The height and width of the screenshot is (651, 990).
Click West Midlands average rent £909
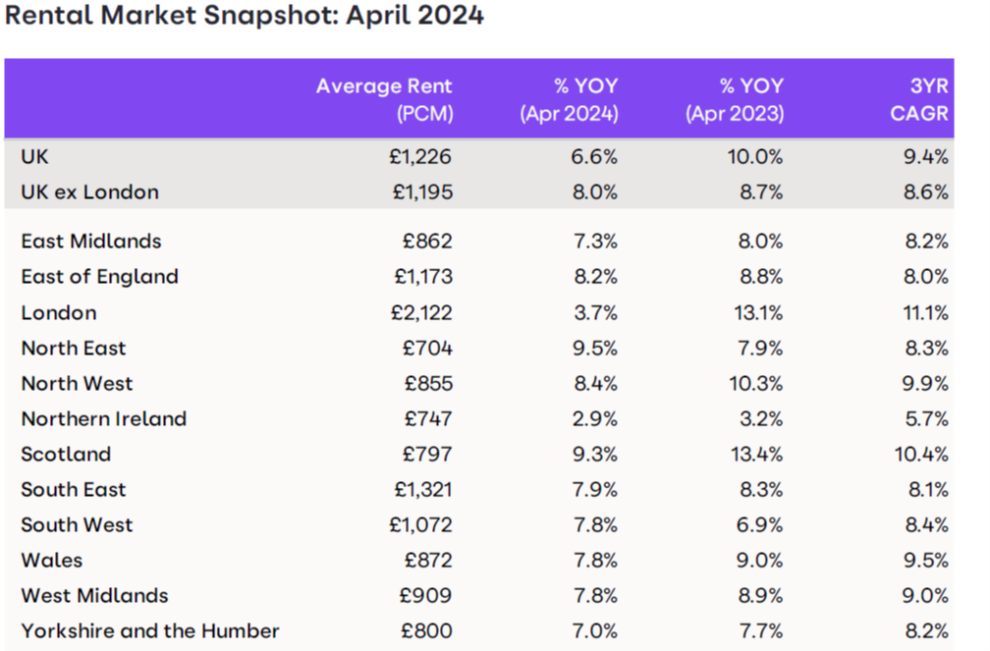[x=426, y=595]
